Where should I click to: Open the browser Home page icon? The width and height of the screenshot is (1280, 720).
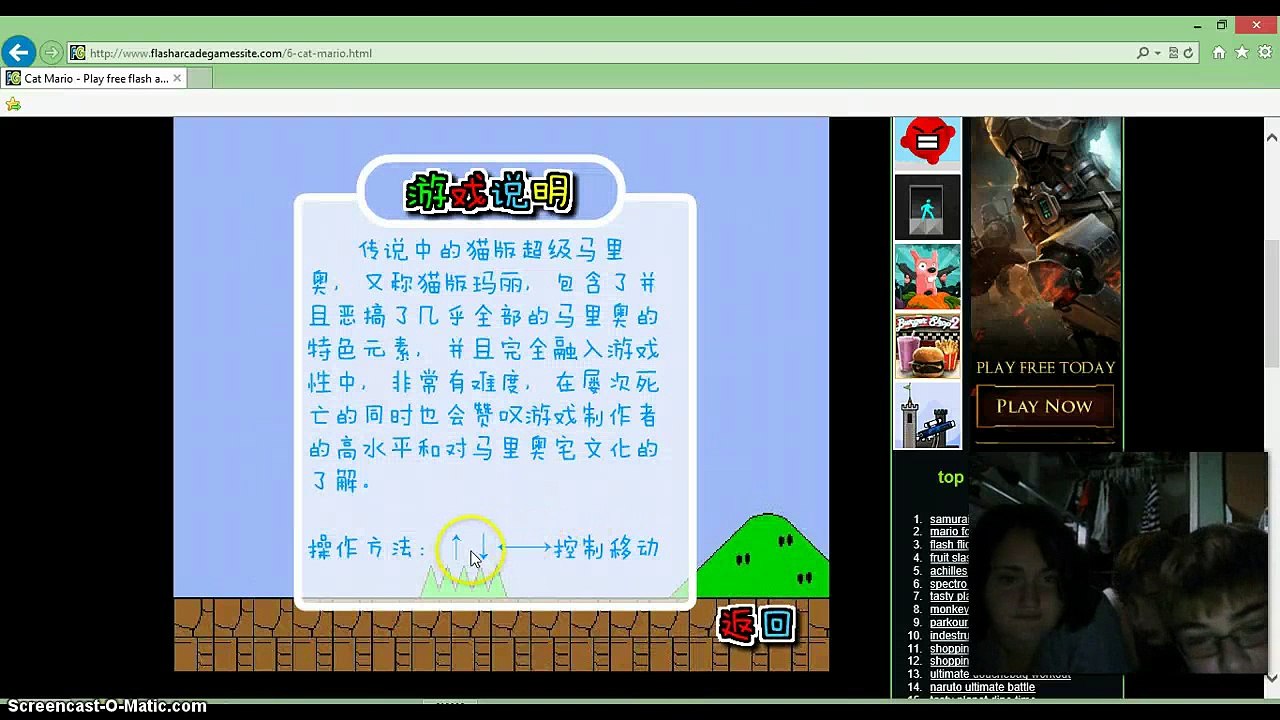[1219, 53]
